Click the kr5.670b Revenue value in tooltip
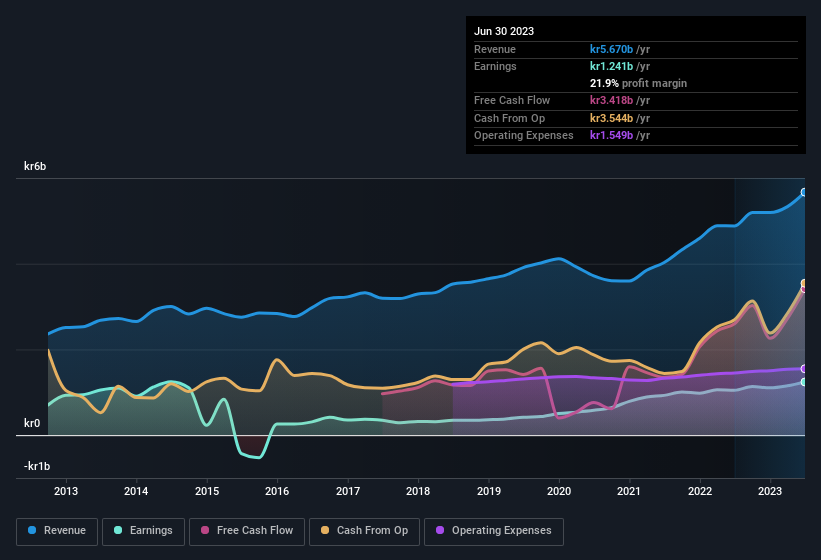Screen dimensions: 821x560 (619, 49)
